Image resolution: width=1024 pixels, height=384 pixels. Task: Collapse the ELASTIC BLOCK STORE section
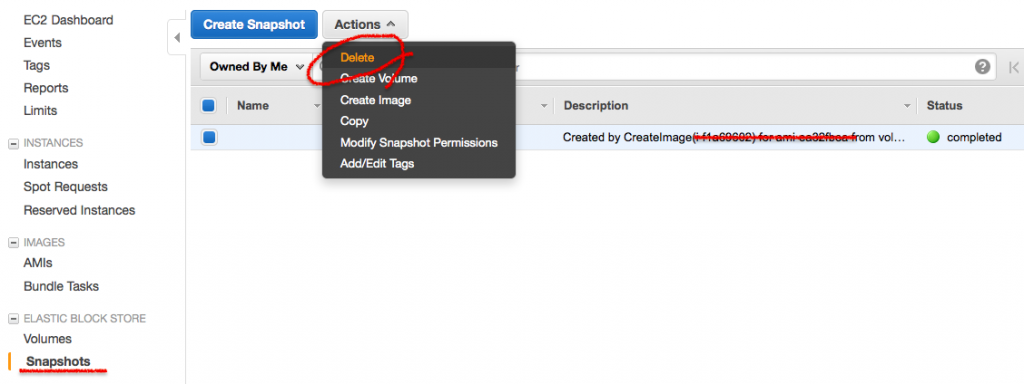click(x=12, y=319)
